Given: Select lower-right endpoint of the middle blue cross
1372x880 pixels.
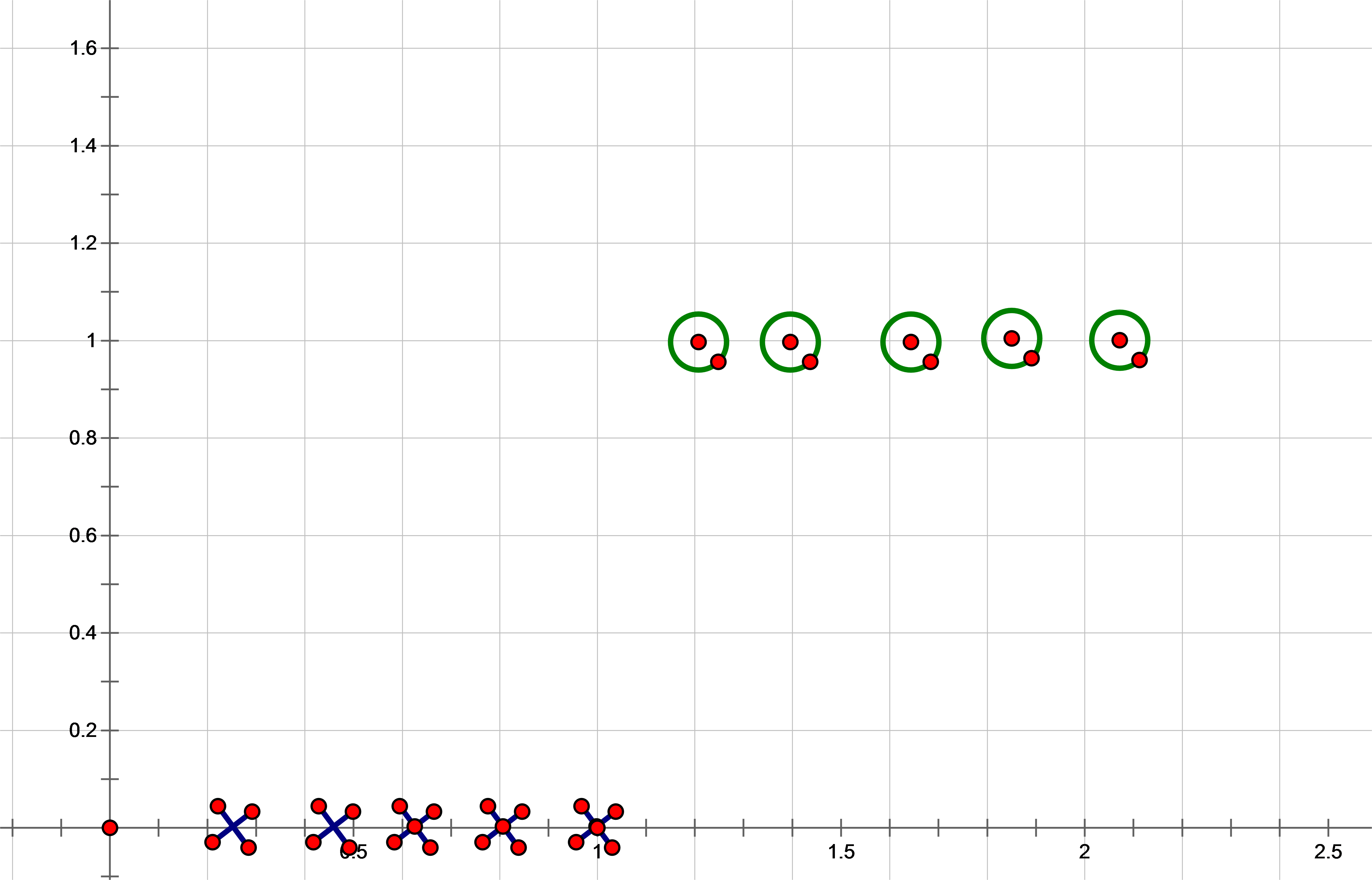Looking at the screenshot, I should pos(430,847).
